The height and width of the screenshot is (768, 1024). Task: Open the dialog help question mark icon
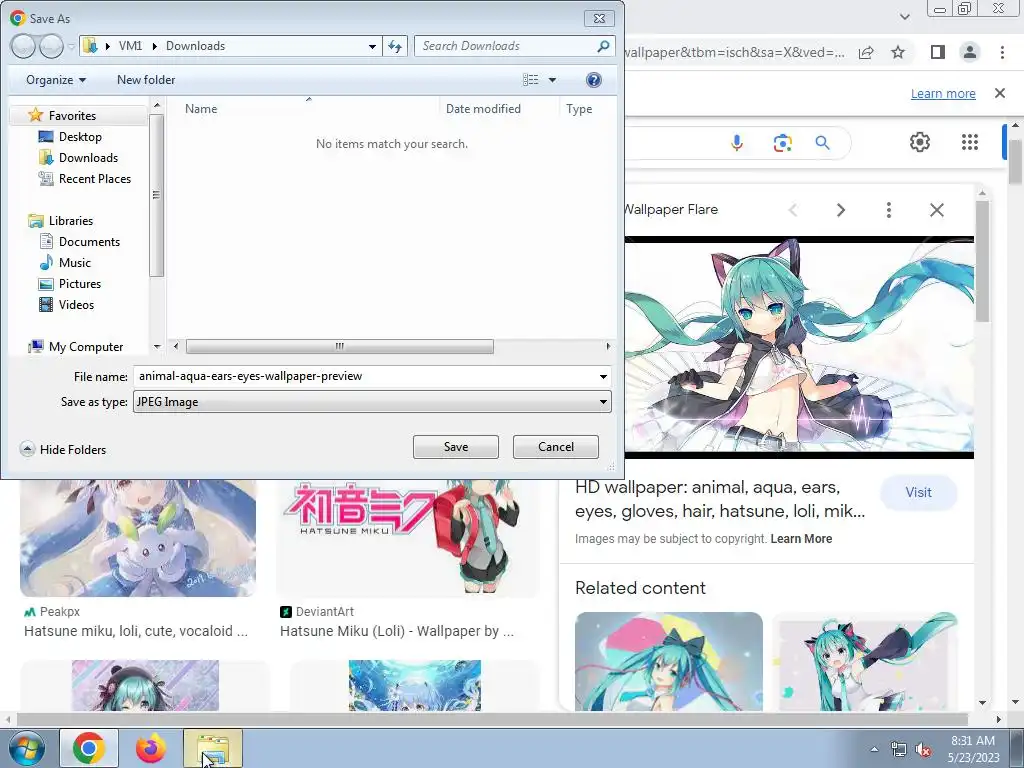(593, 80)
